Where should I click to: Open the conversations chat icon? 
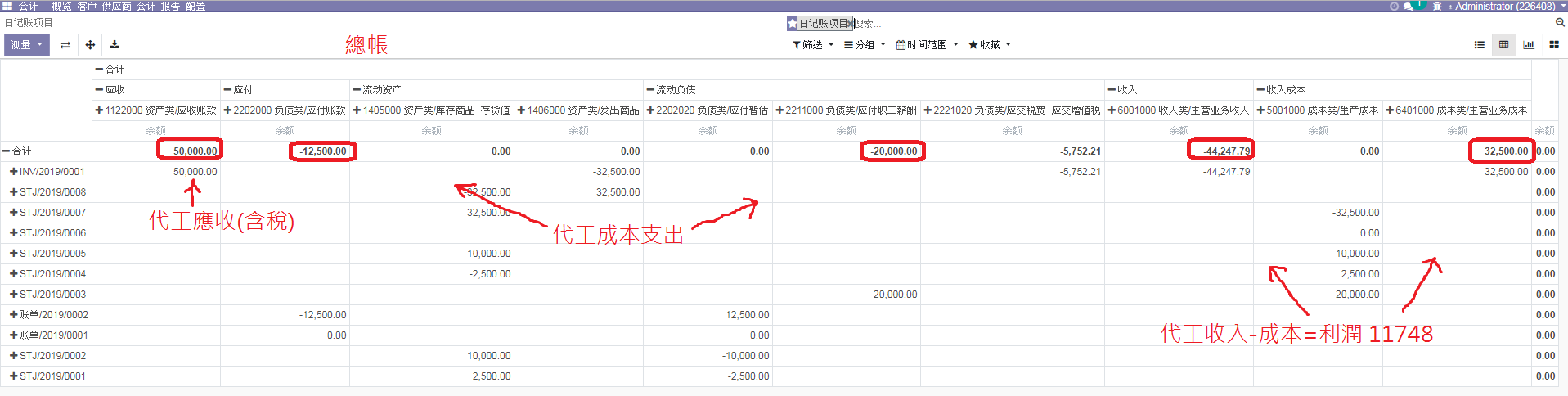pyautogui.click(x=1409, y=6)
